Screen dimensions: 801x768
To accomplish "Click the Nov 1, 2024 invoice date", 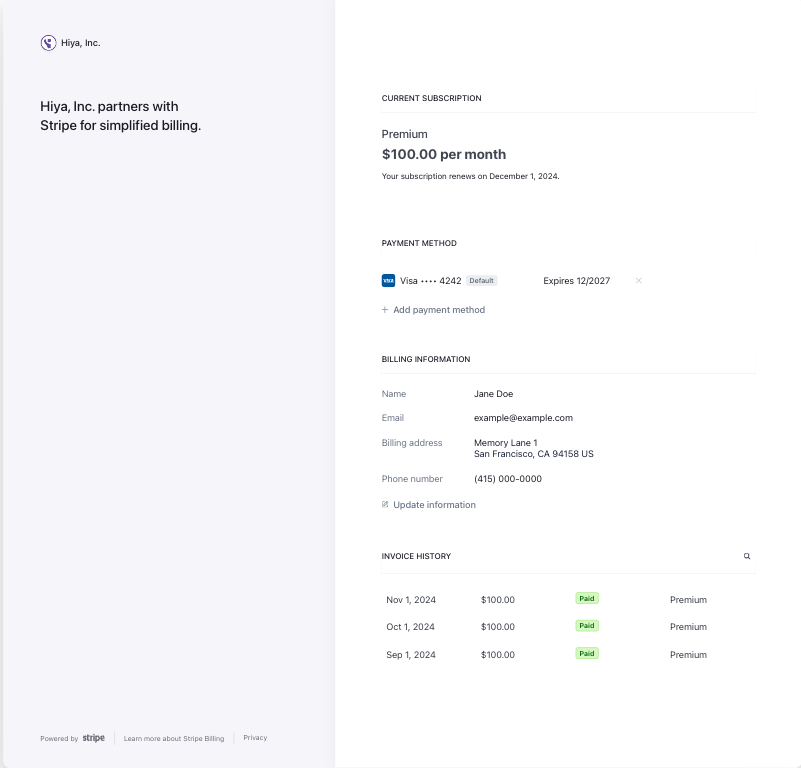I will coord(411,599).
